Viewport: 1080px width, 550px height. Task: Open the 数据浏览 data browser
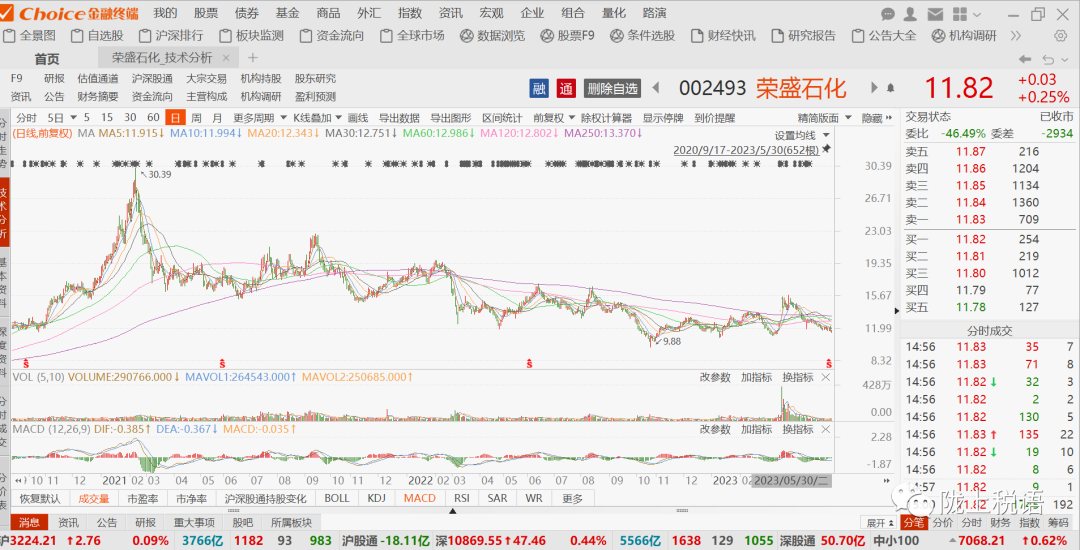(492, 36)
